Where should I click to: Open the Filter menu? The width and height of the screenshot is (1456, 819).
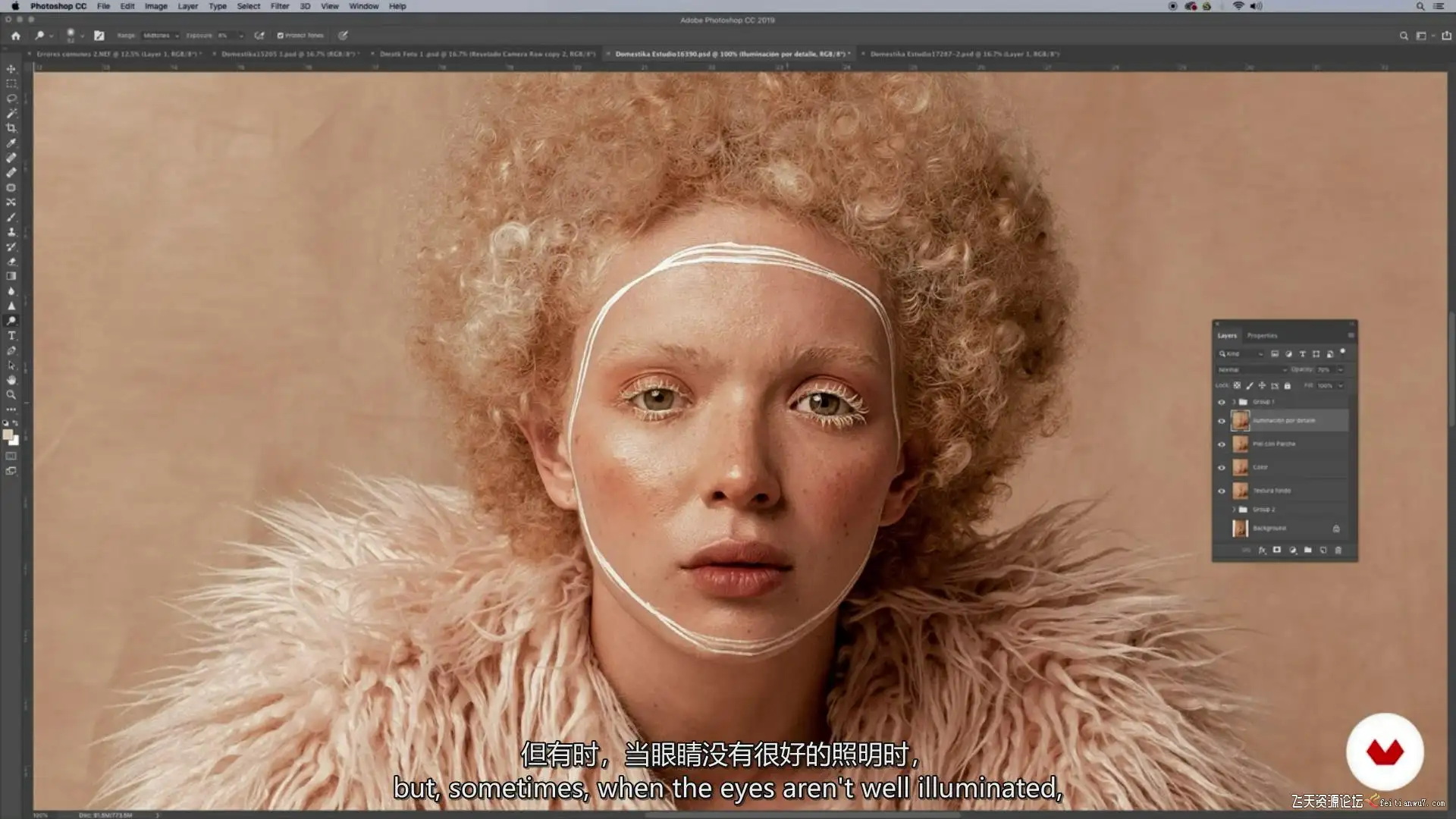(x=280, y=6)
